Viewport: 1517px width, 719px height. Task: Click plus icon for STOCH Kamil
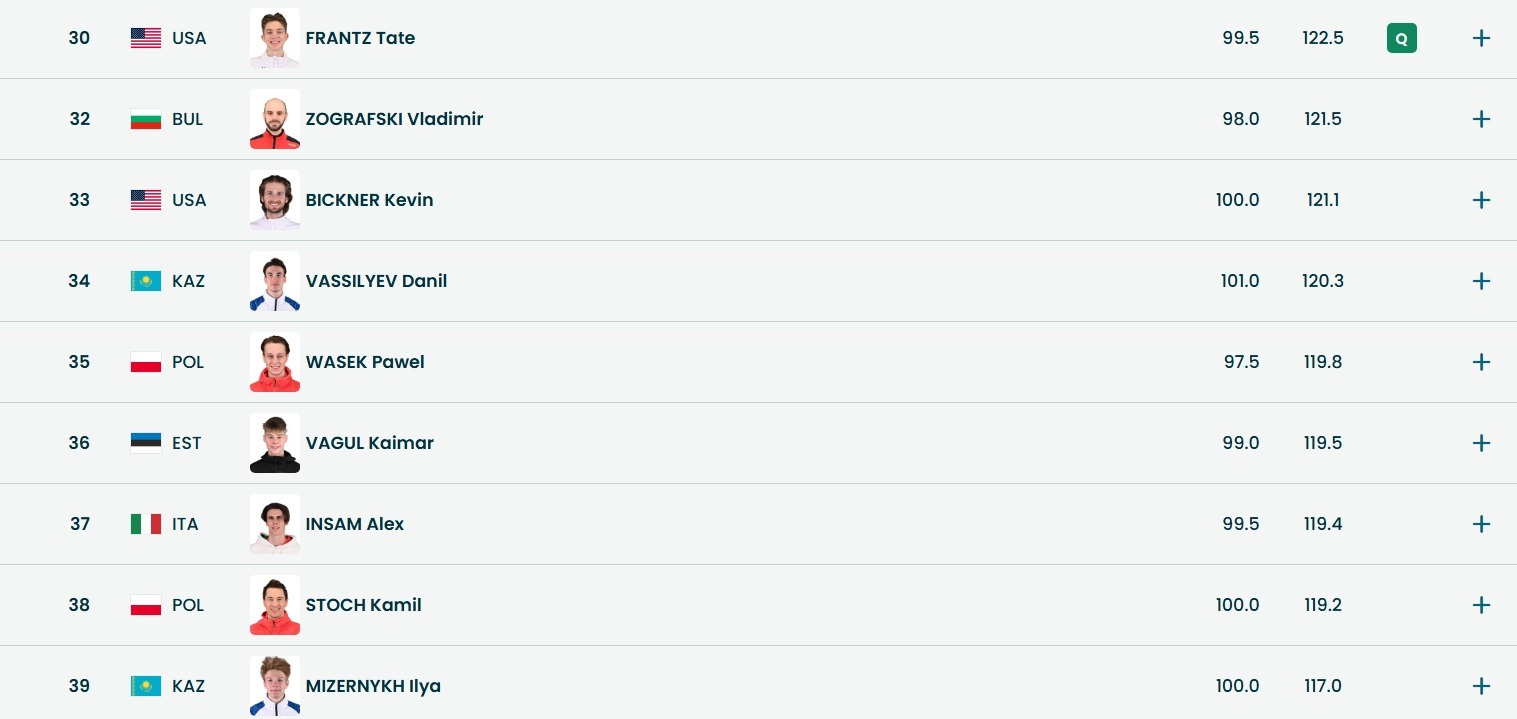click(x=1481, y=605)
